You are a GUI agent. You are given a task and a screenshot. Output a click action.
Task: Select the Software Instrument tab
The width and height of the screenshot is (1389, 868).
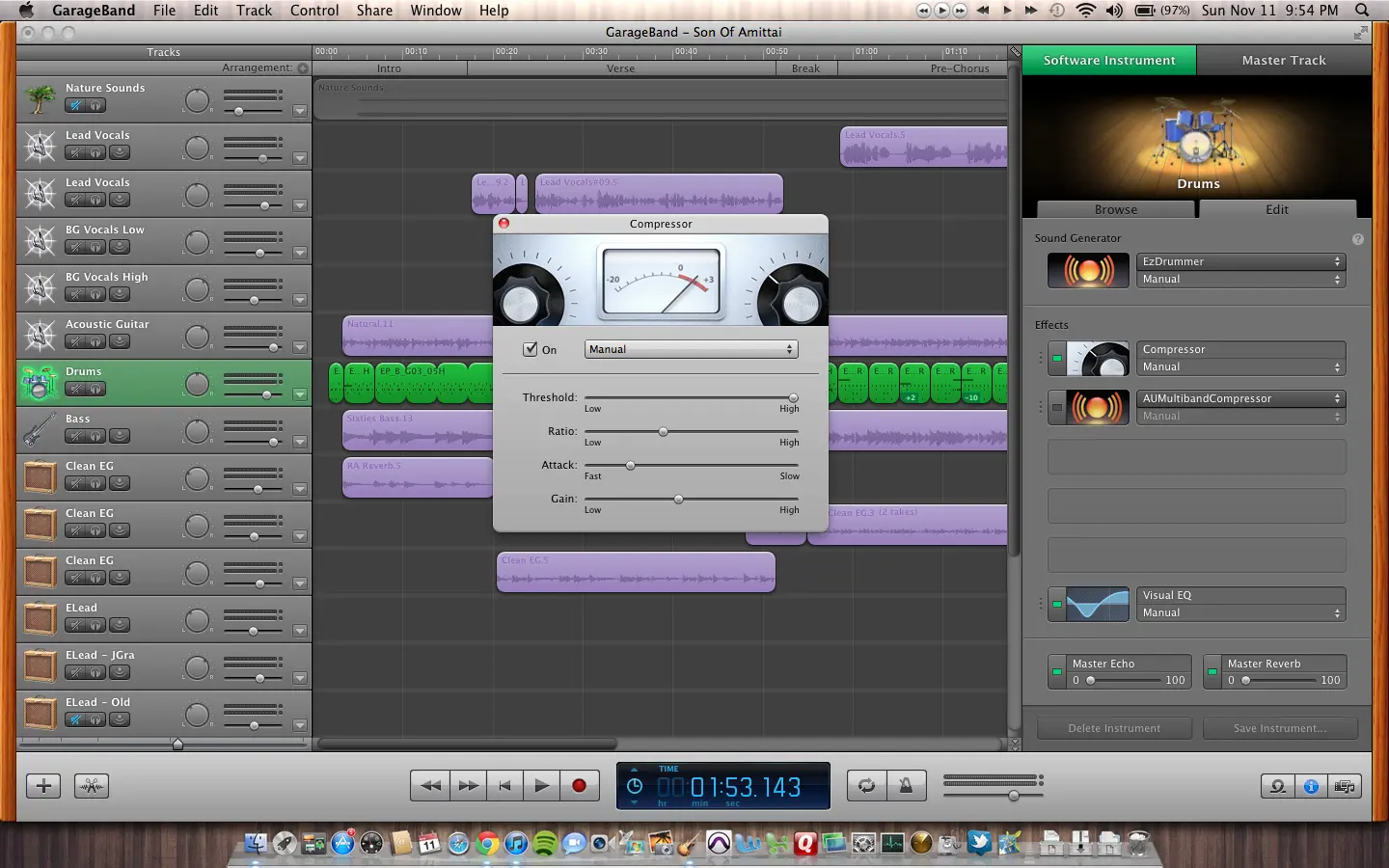(1109, 60)
